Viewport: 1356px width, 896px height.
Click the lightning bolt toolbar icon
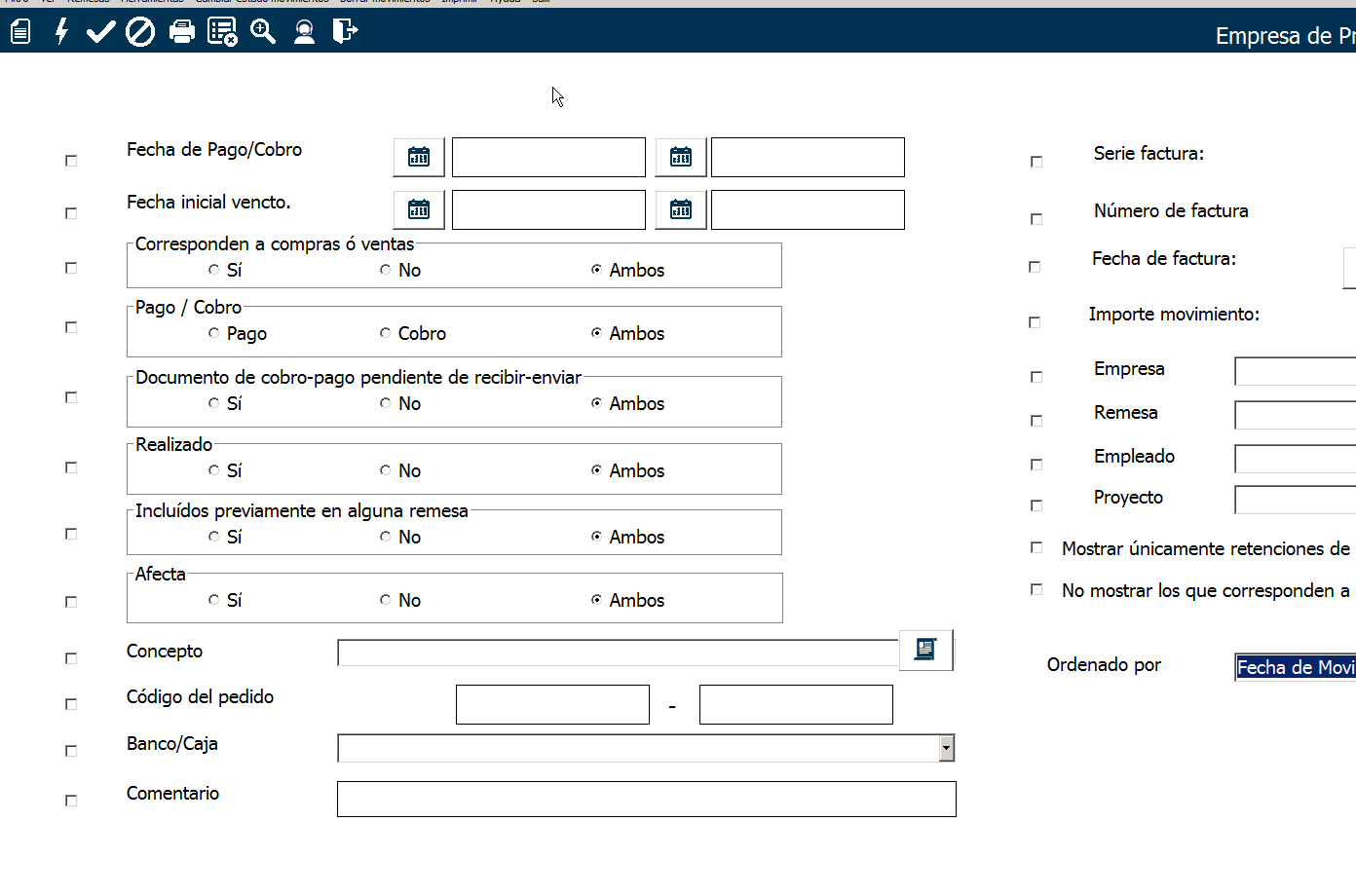(x=61, y=32)
